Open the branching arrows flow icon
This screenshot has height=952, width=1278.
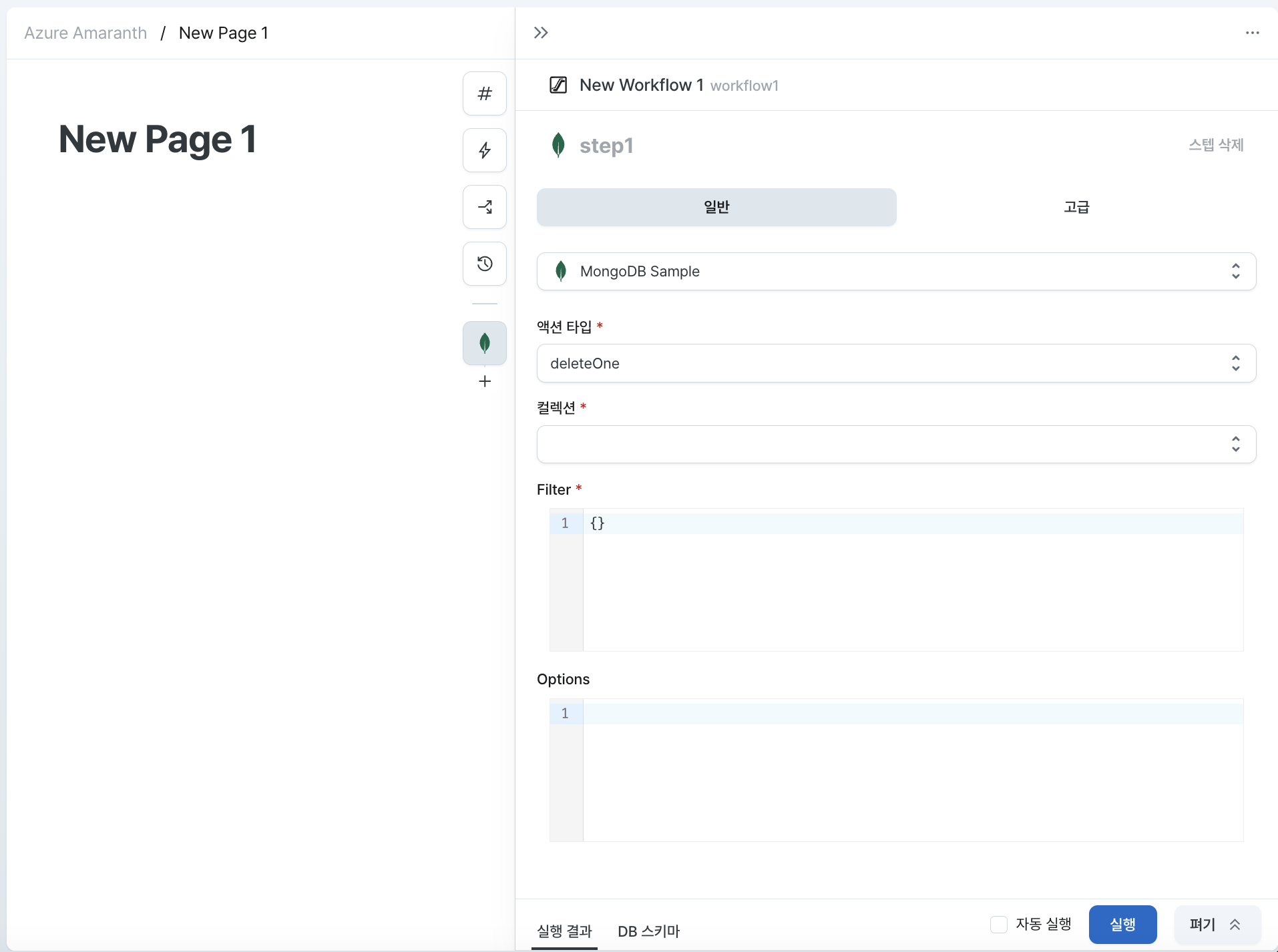(485, 207)
